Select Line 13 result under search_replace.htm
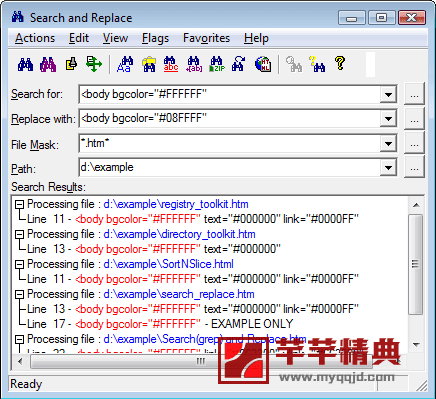Screen dimensions: 436x399 [x=193, y=309]
